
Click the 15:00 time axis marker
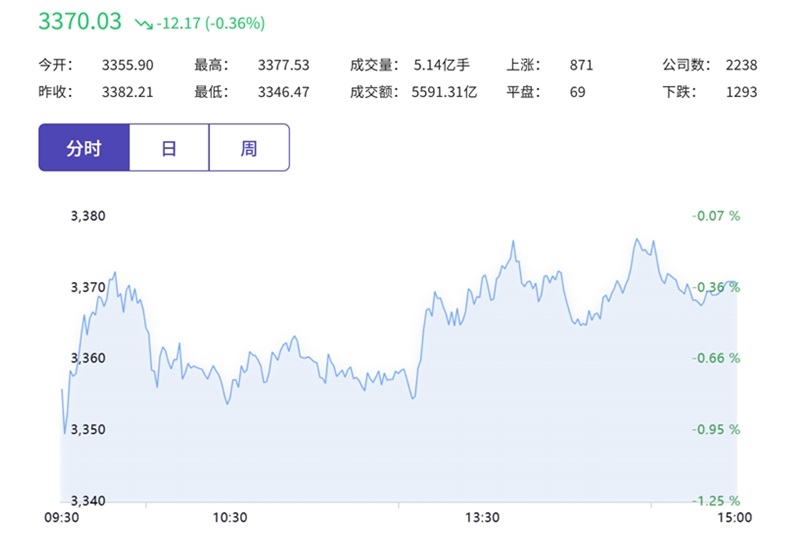735,518
